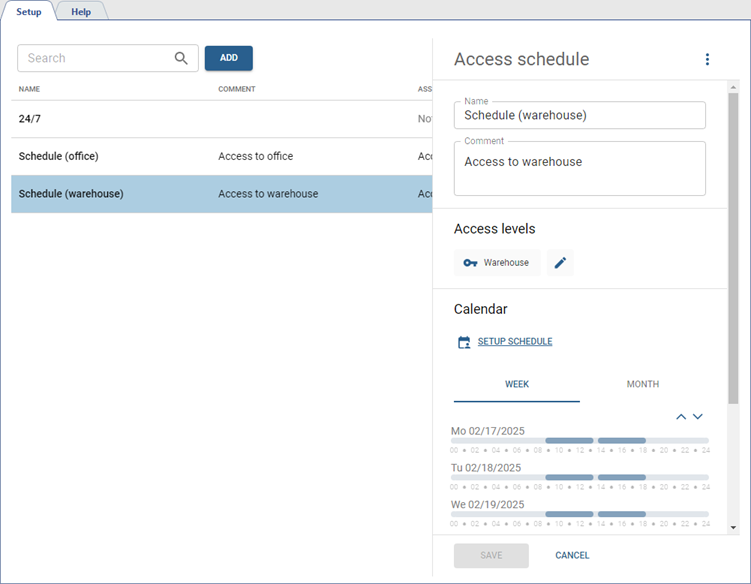The image size is (751, 584).
Task: Open the three-dot more options menu
Action: [707, 60]
